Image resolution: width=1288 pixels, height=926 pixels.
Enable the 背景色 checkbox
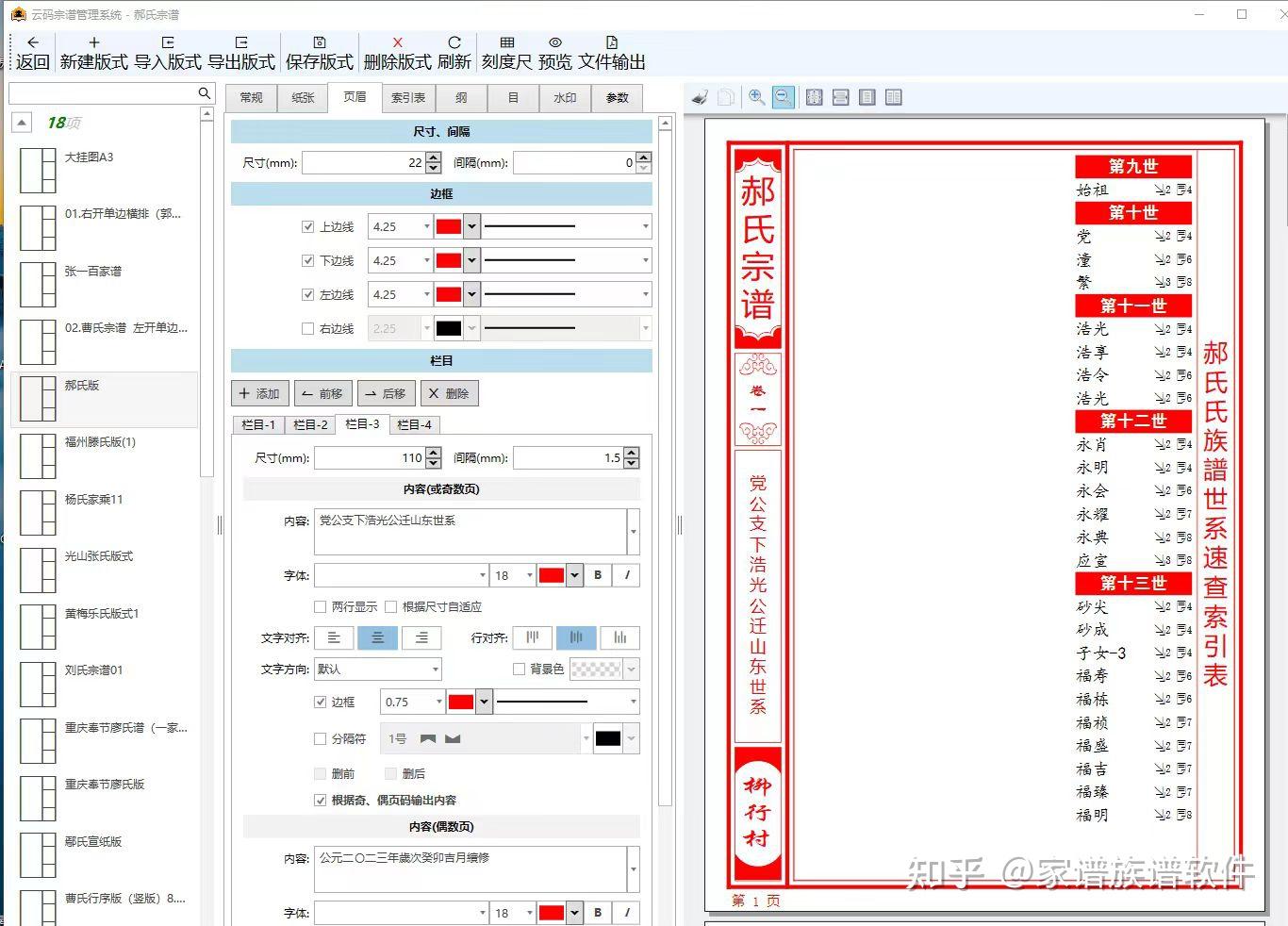coord(519,669)
